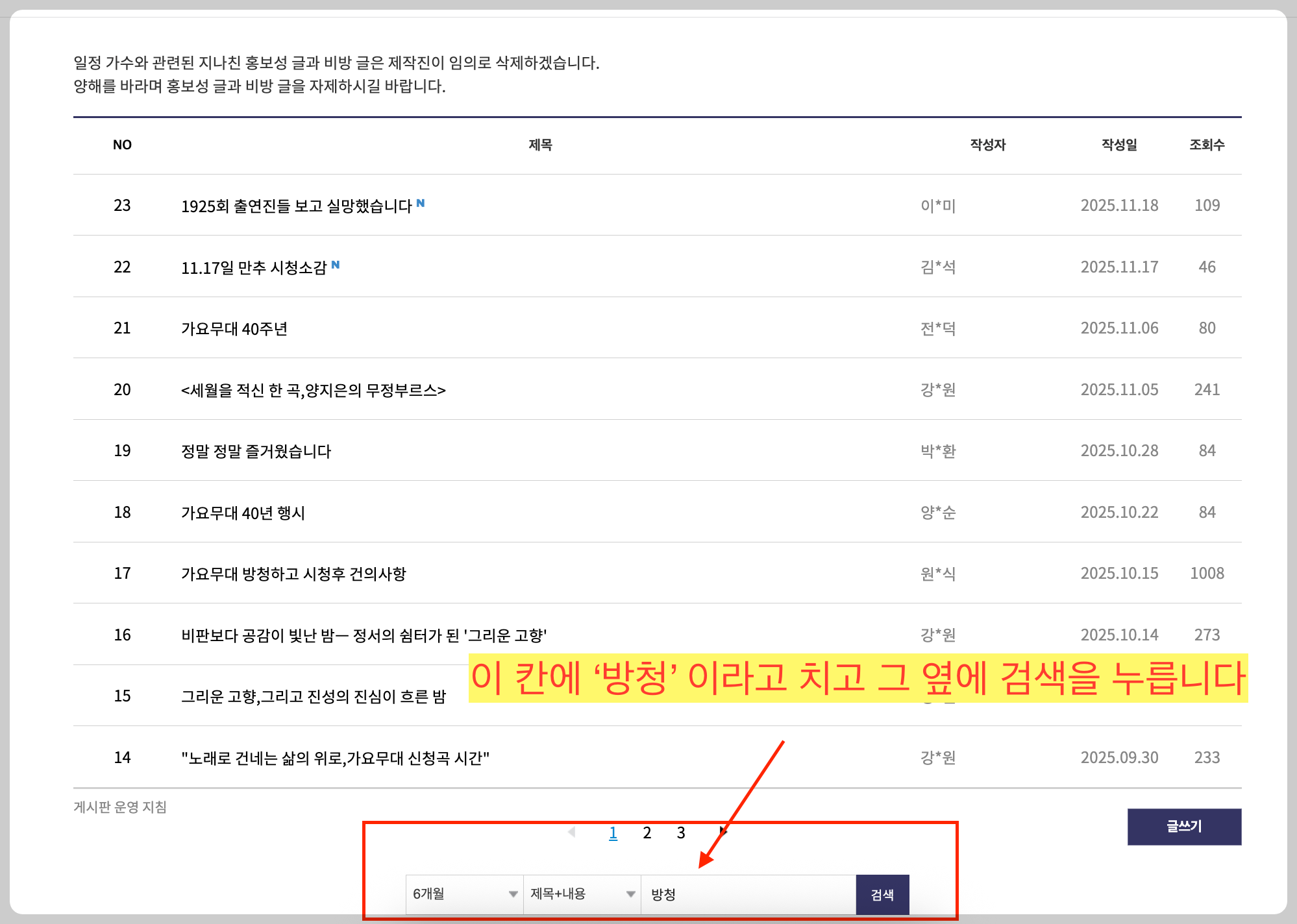Click the next page arrow icon
The image size is (1297, 924).
pos(723,832)
